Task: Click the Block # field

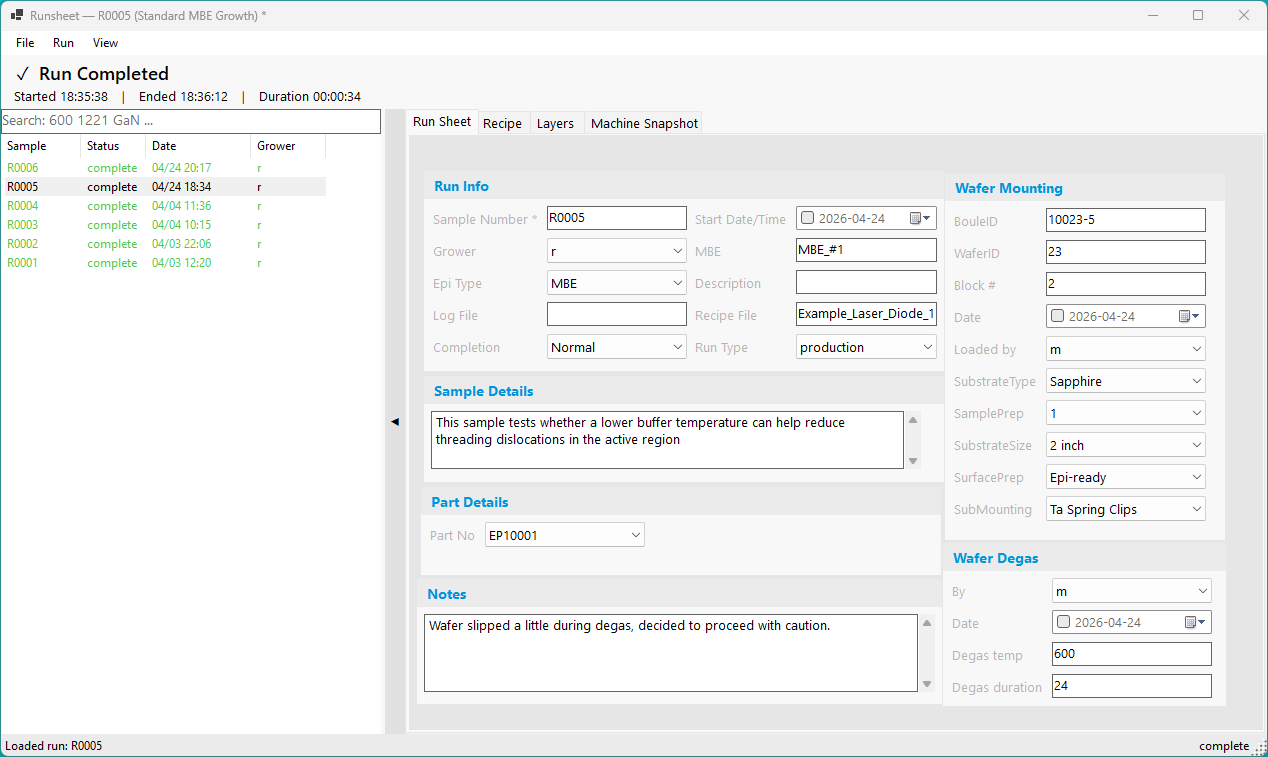Action: coord(1126,284)
